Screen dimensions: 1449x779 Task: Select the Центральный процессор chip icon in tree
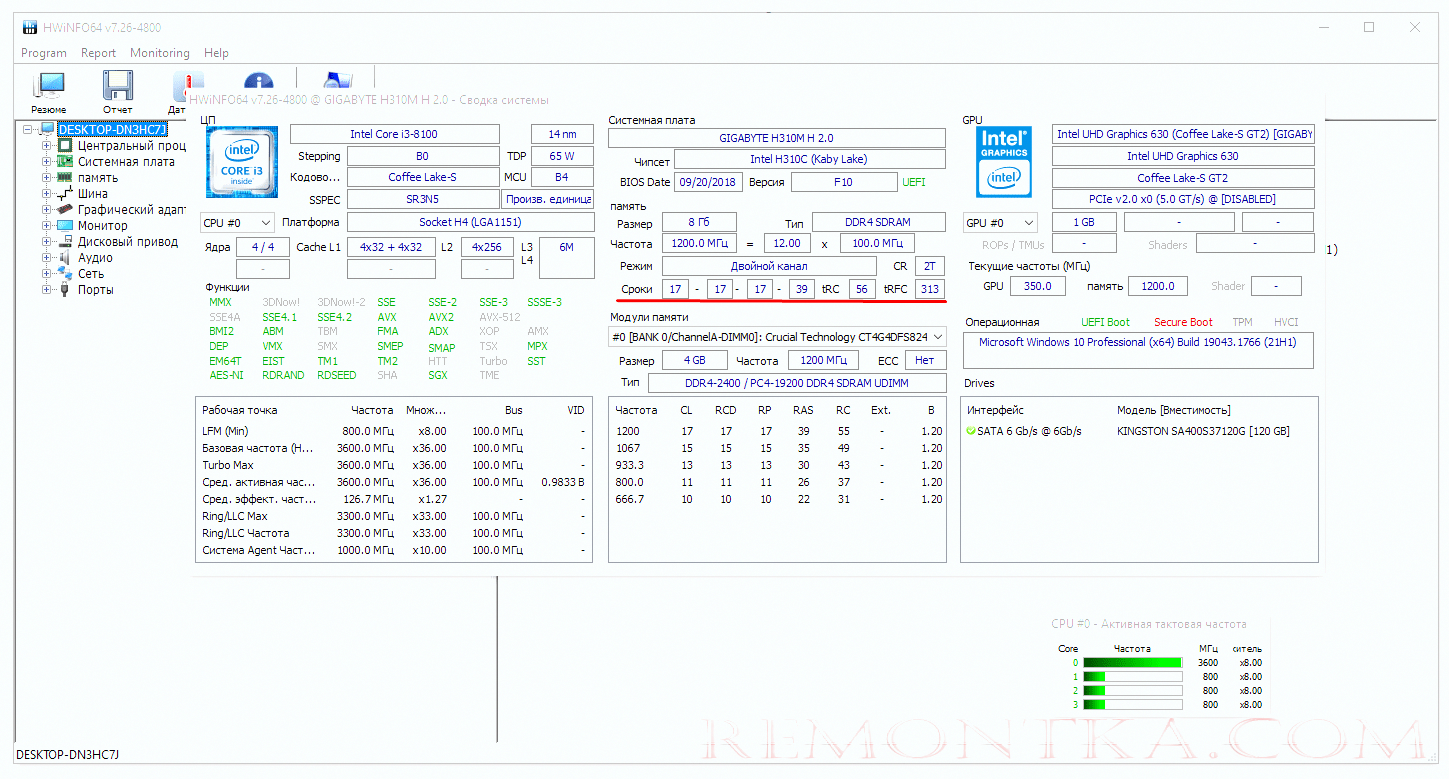[x=65, y=146]
